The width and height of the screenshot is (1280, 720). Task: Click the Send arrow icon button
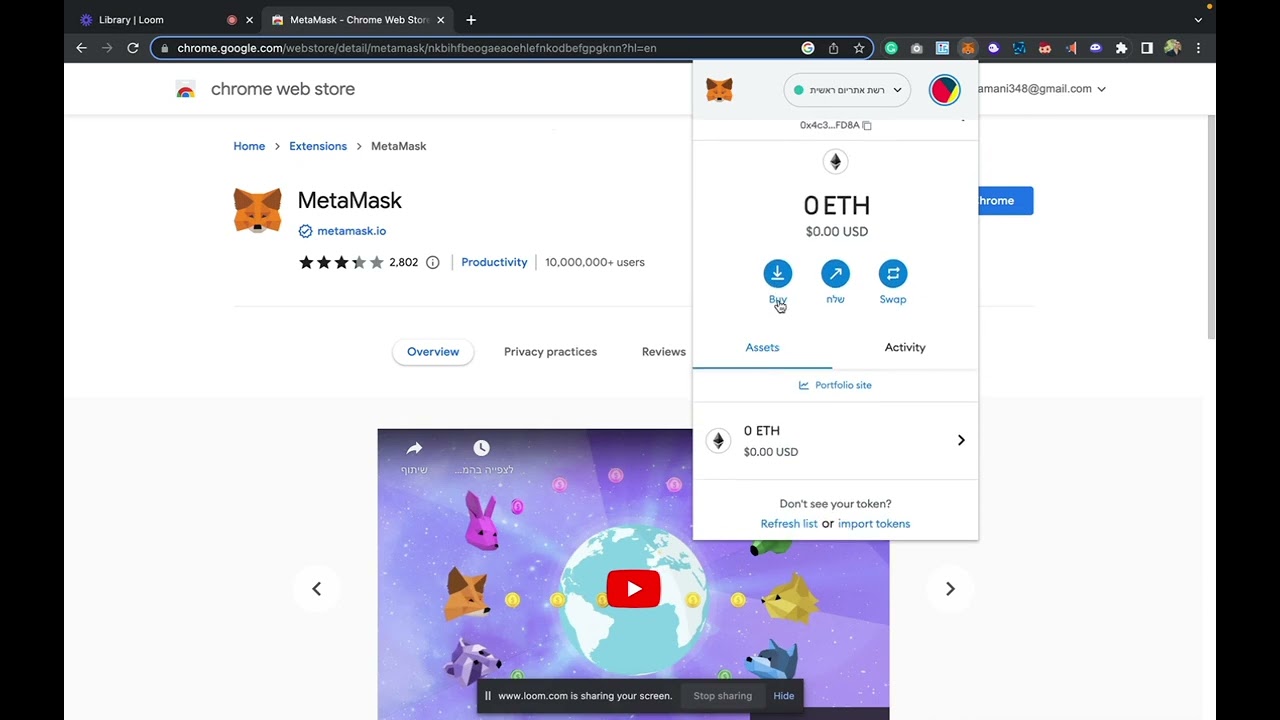(x=835, y=273)
